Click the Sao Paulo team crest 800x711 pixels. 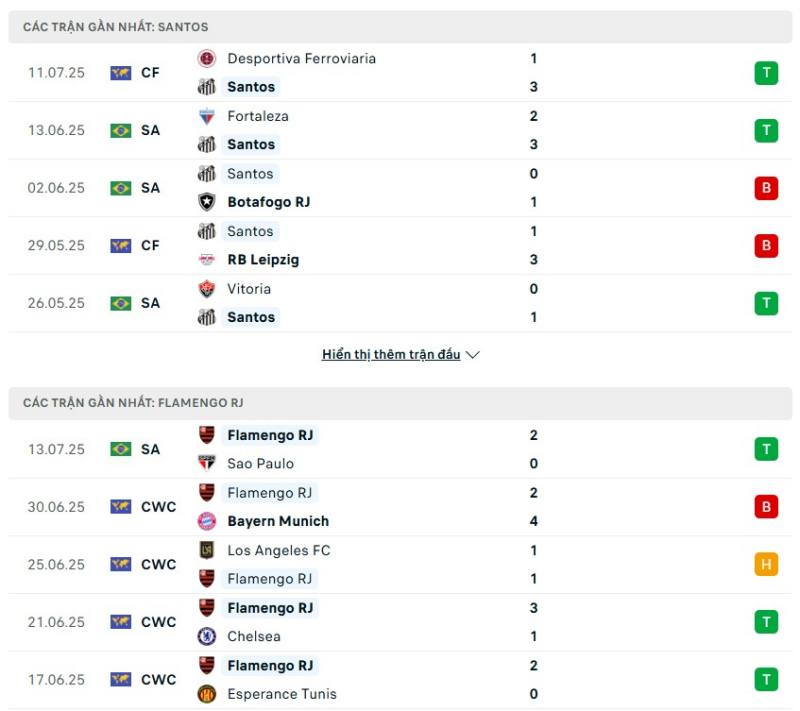coord(207,463)
